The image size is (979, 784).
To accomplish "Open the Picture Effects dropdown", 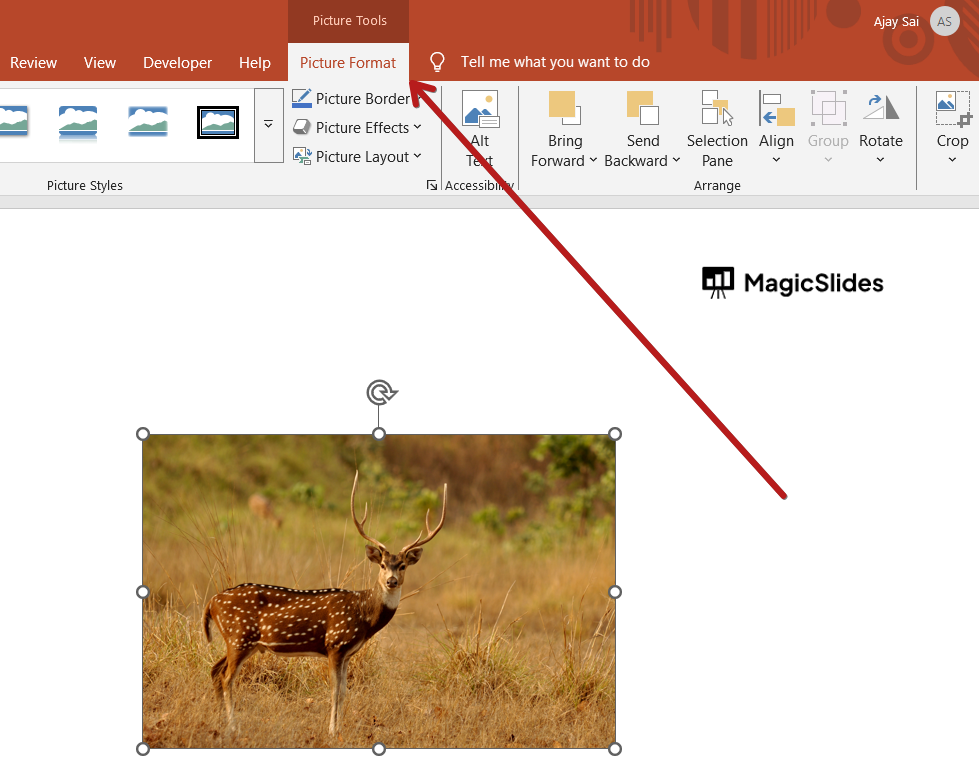I will tap(357, 127).
